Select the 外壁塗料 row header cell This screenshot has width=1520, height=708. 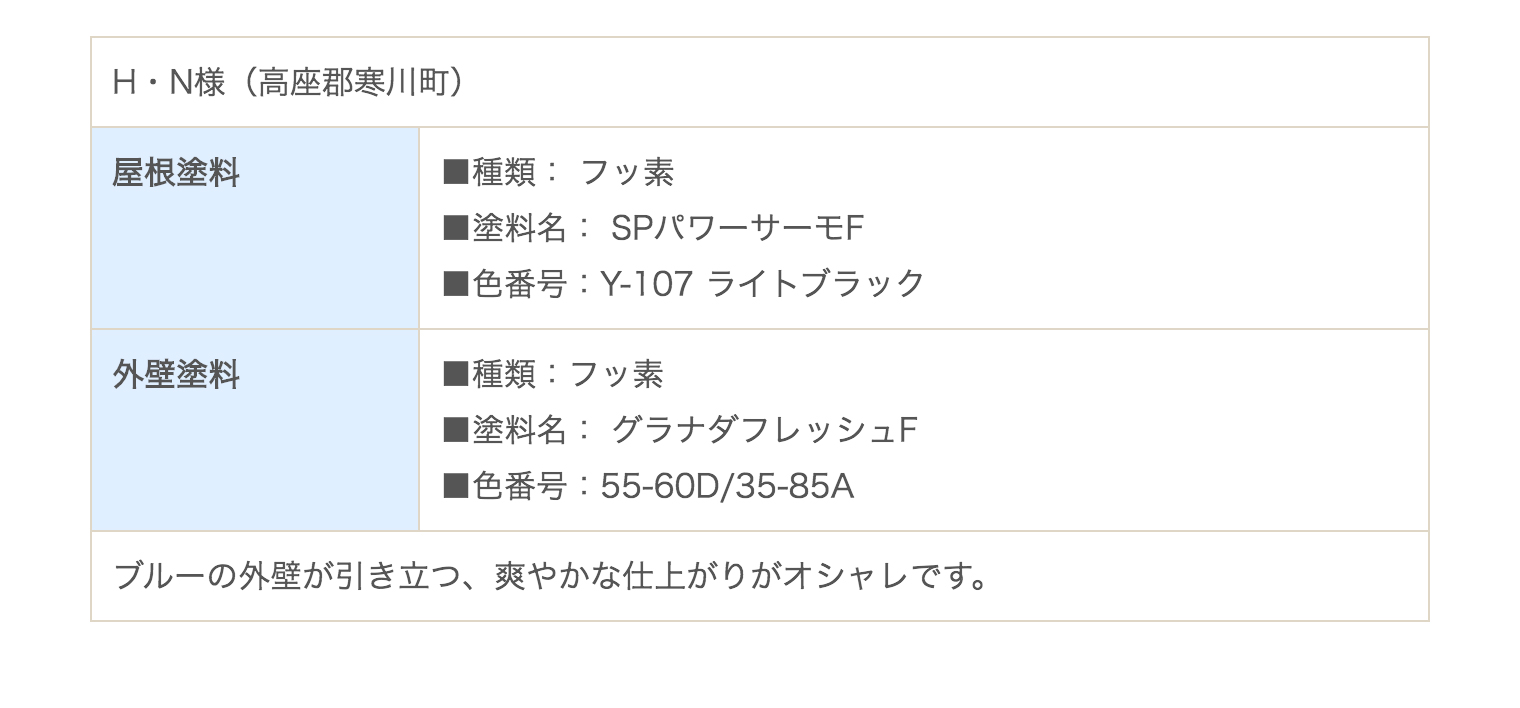(255, 430)
